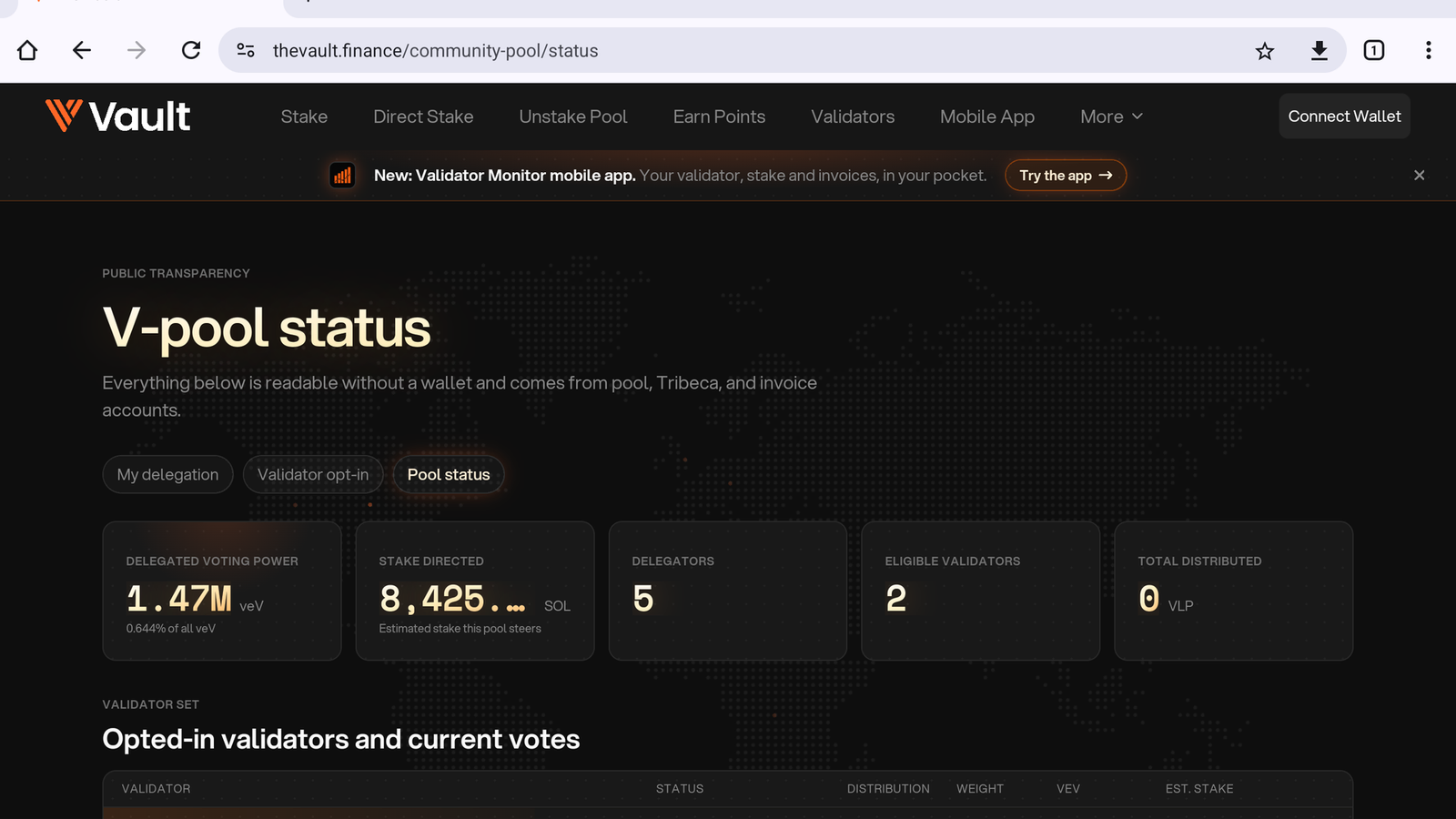Open the Earn Points page

coord(719,116)
